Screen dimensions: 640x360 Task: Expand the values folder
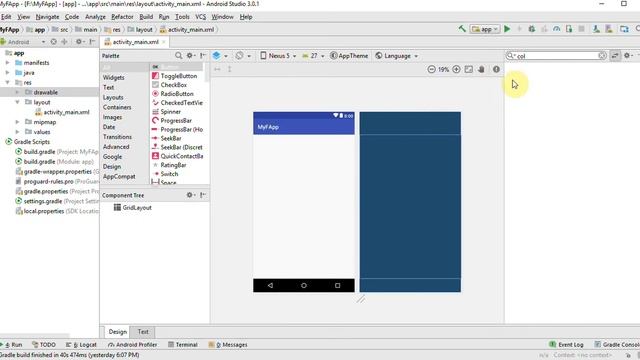17,132
